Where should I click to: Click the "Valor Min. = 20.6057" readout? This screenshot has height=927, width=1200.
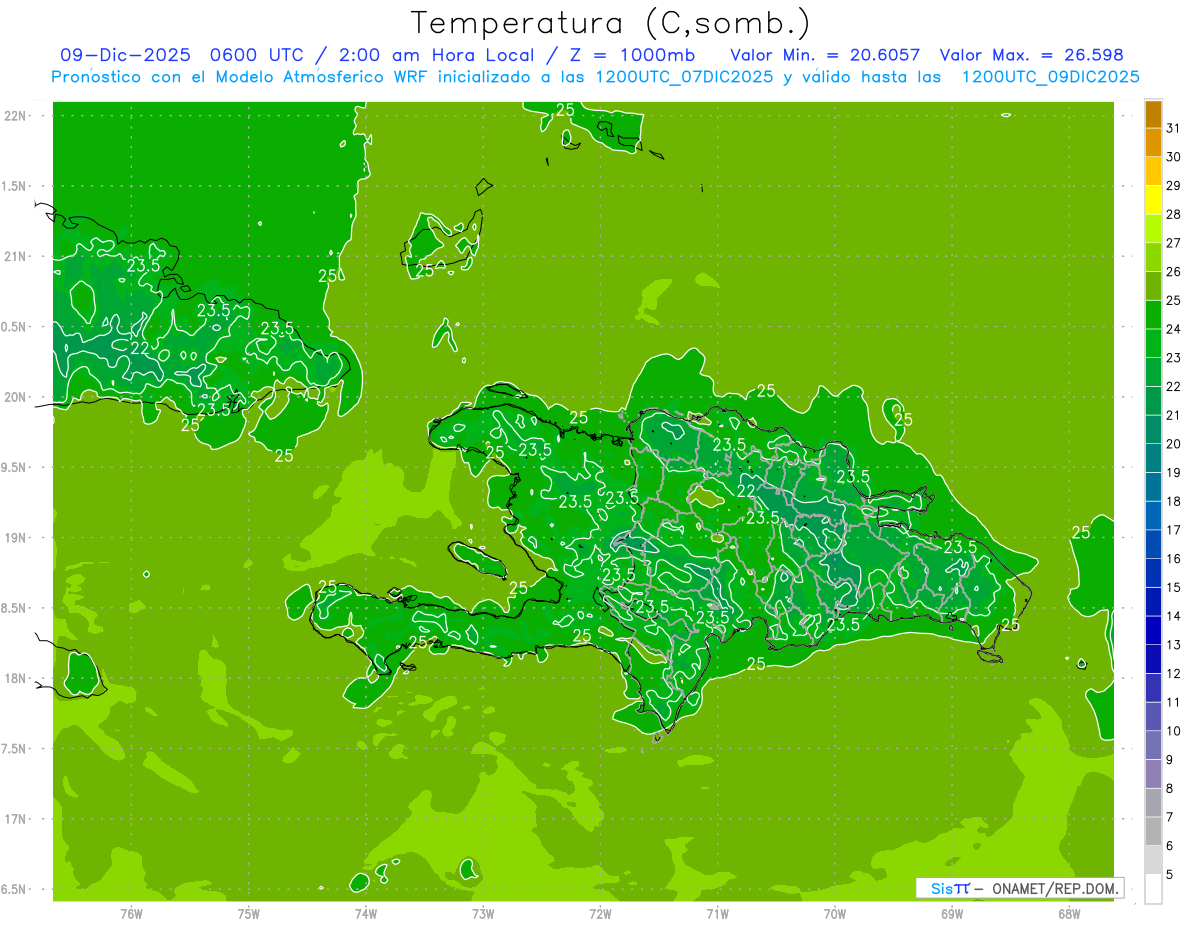(825, 55)
